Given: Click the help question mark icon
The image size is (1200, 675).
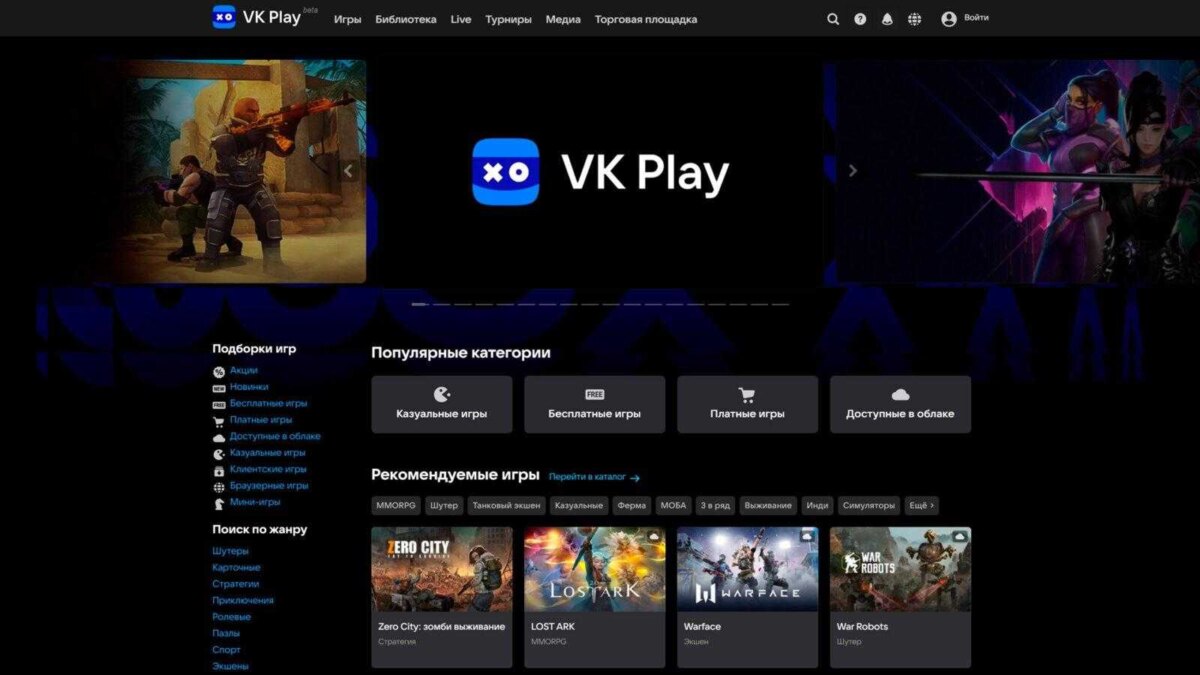Looking at the screenshot, I should pos(859,18).
